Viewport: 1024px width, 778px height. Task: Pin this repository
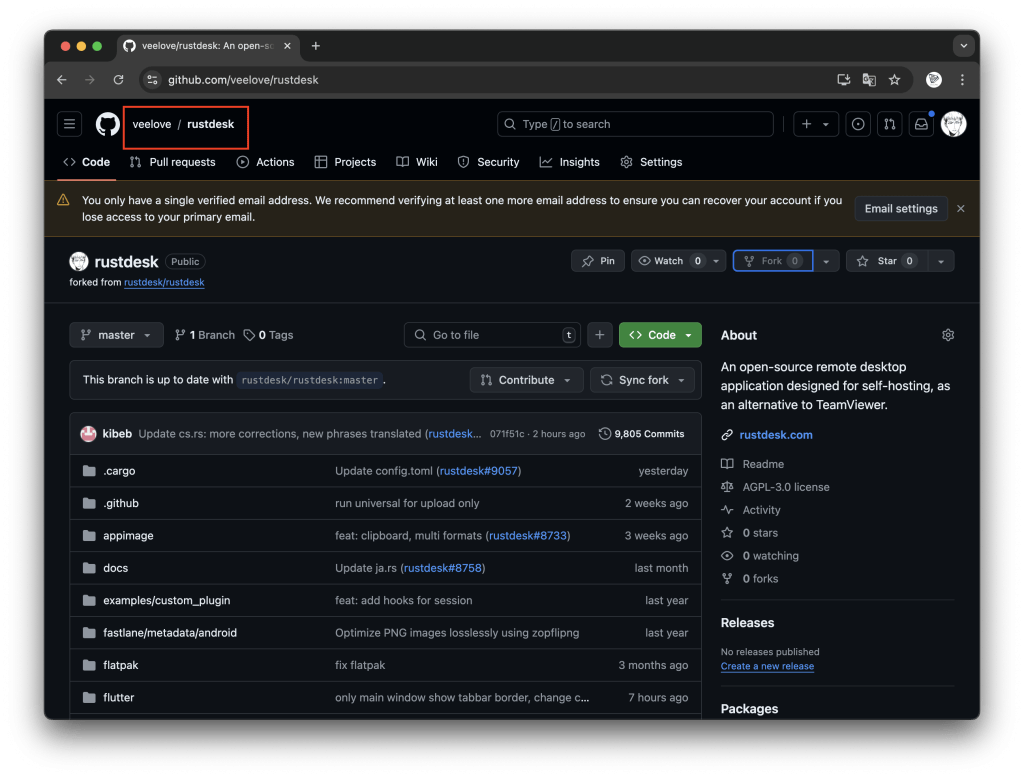point(597,260)
